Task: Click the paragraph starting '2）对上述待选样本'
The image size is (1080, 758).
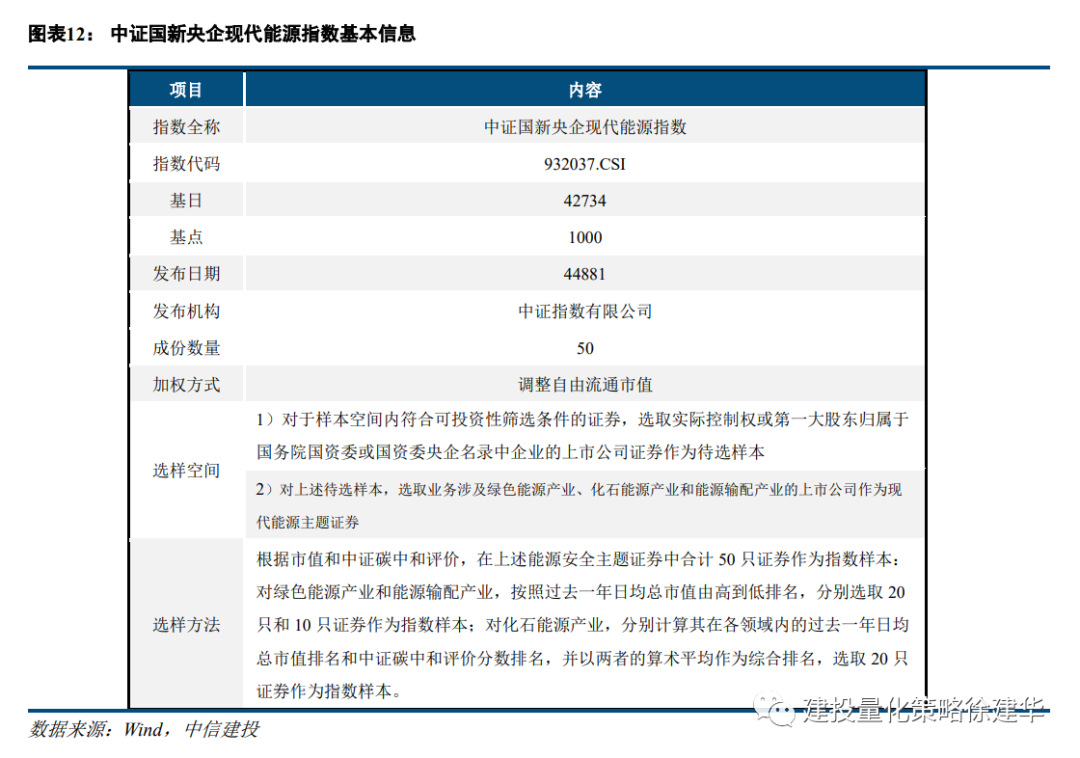Action: [579, 506]
